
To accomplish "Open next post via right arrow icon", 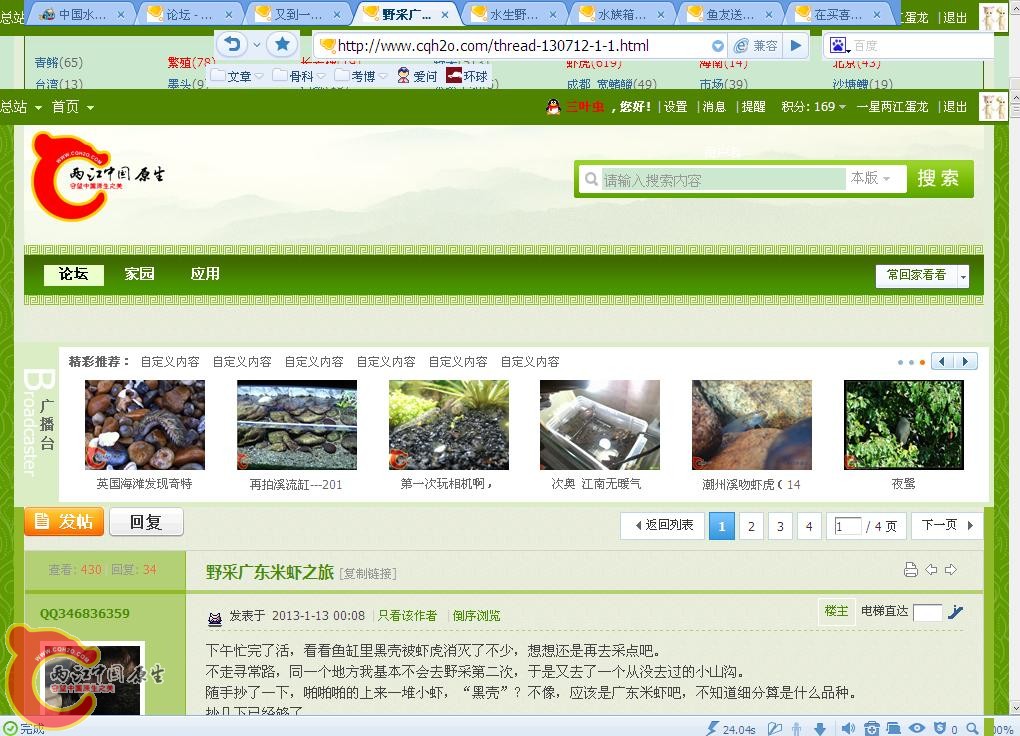I will [x=951, y=569].
